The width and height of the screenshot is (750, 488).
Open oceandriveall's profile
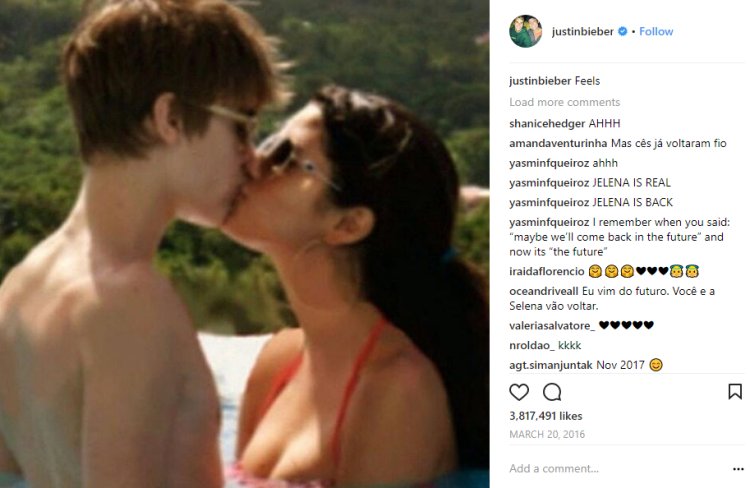pyautogui.click(x=544, y=291)
